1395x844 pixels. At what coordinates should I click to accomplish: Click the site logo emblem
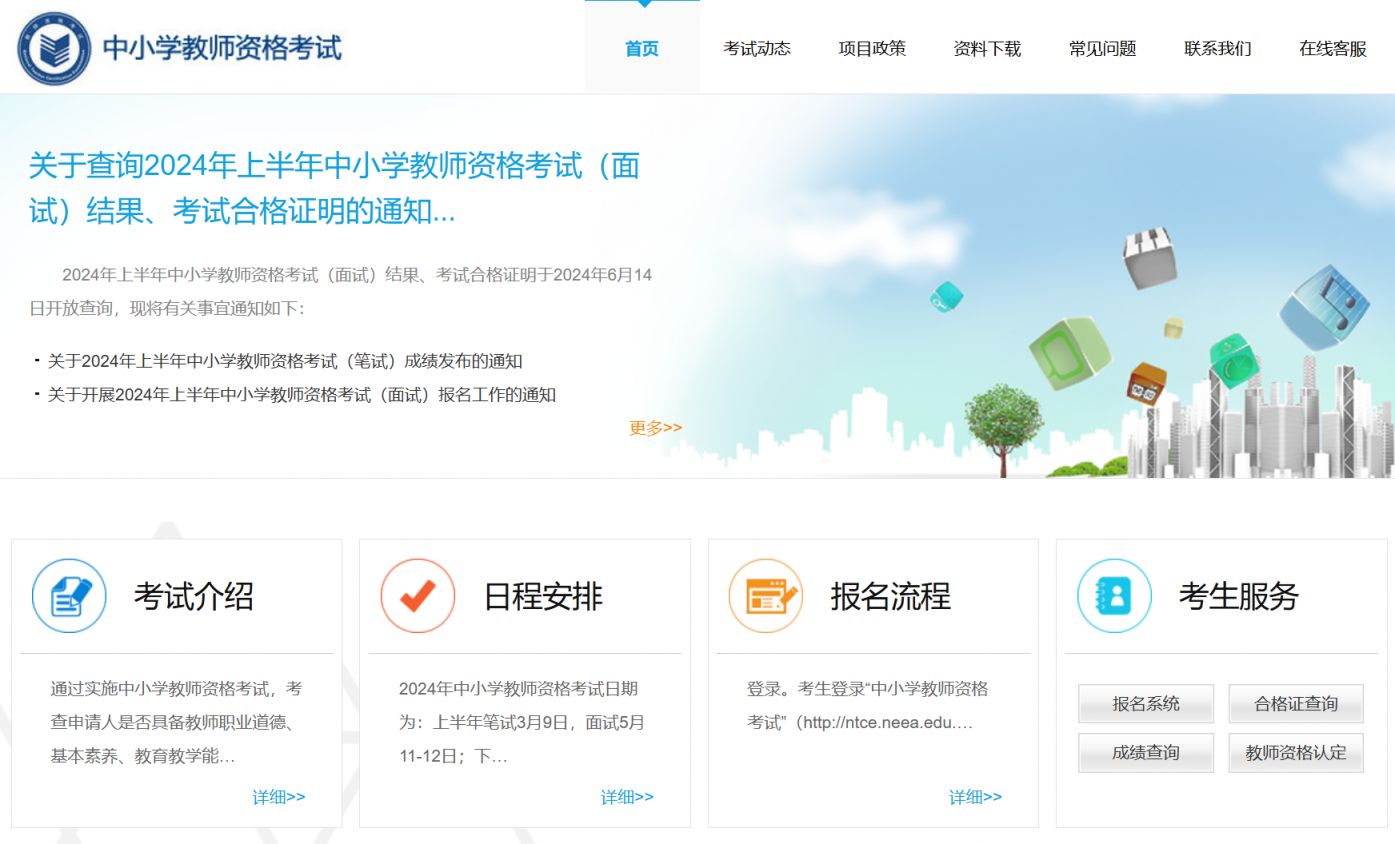pyautogui.click(x=55, y=48)
